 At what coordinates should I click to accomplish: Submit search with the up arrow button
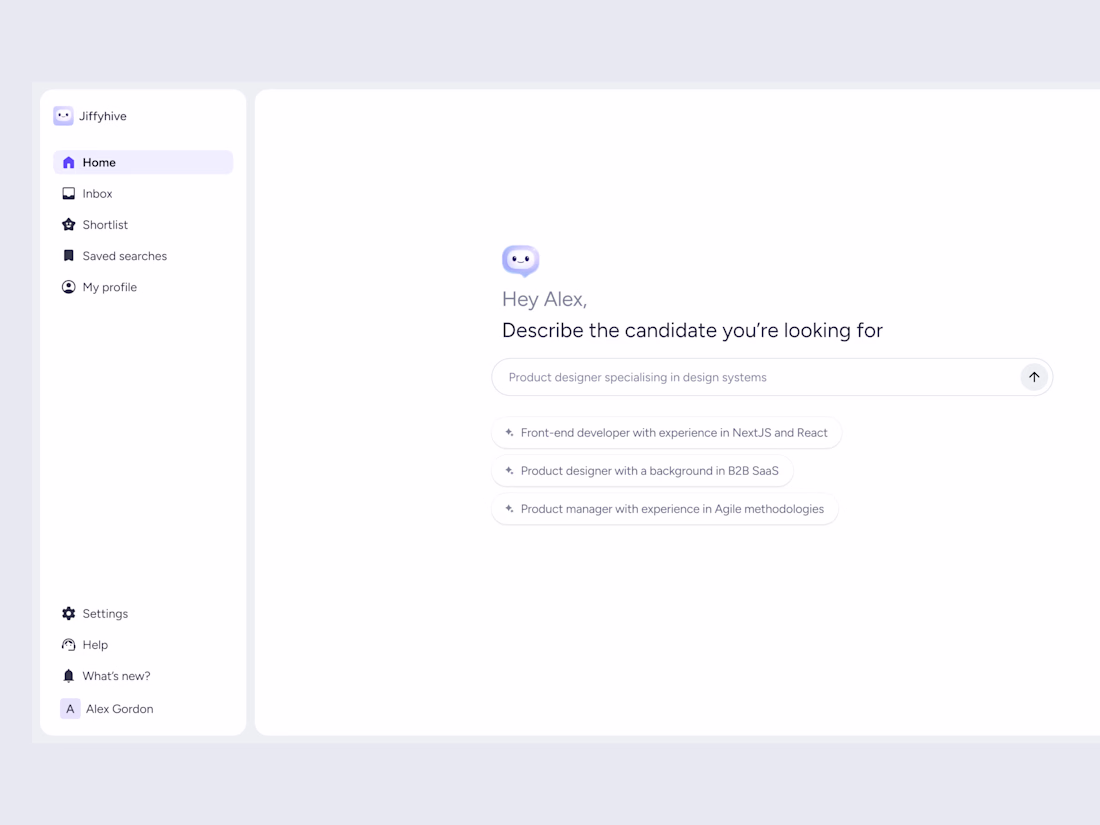1034,377
